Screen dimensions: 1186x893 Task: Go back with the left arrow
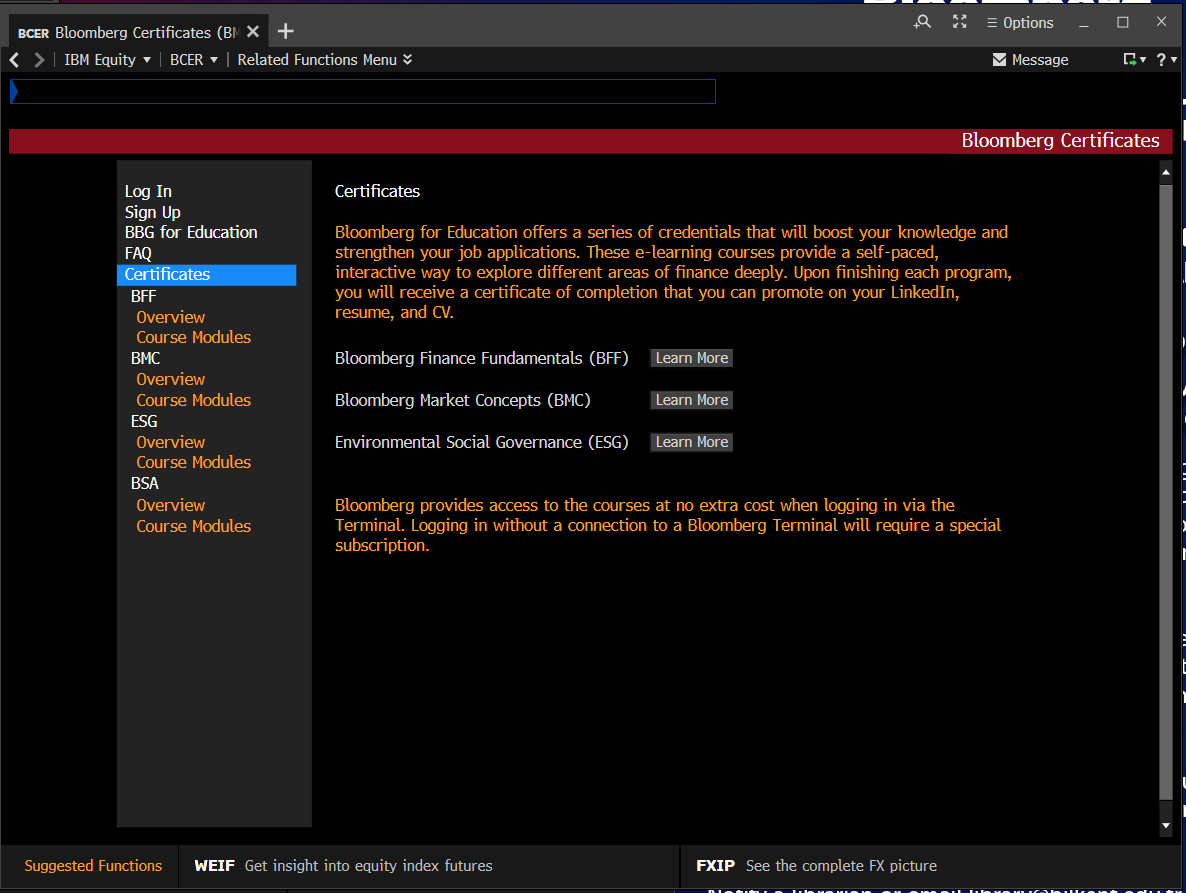point(14,60)
